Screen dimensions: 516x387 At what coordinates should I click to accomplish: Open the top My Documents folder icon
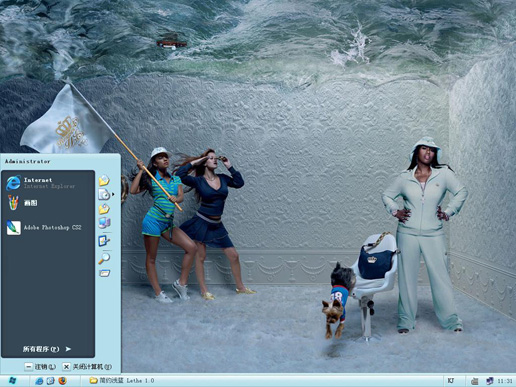[104, 181]
